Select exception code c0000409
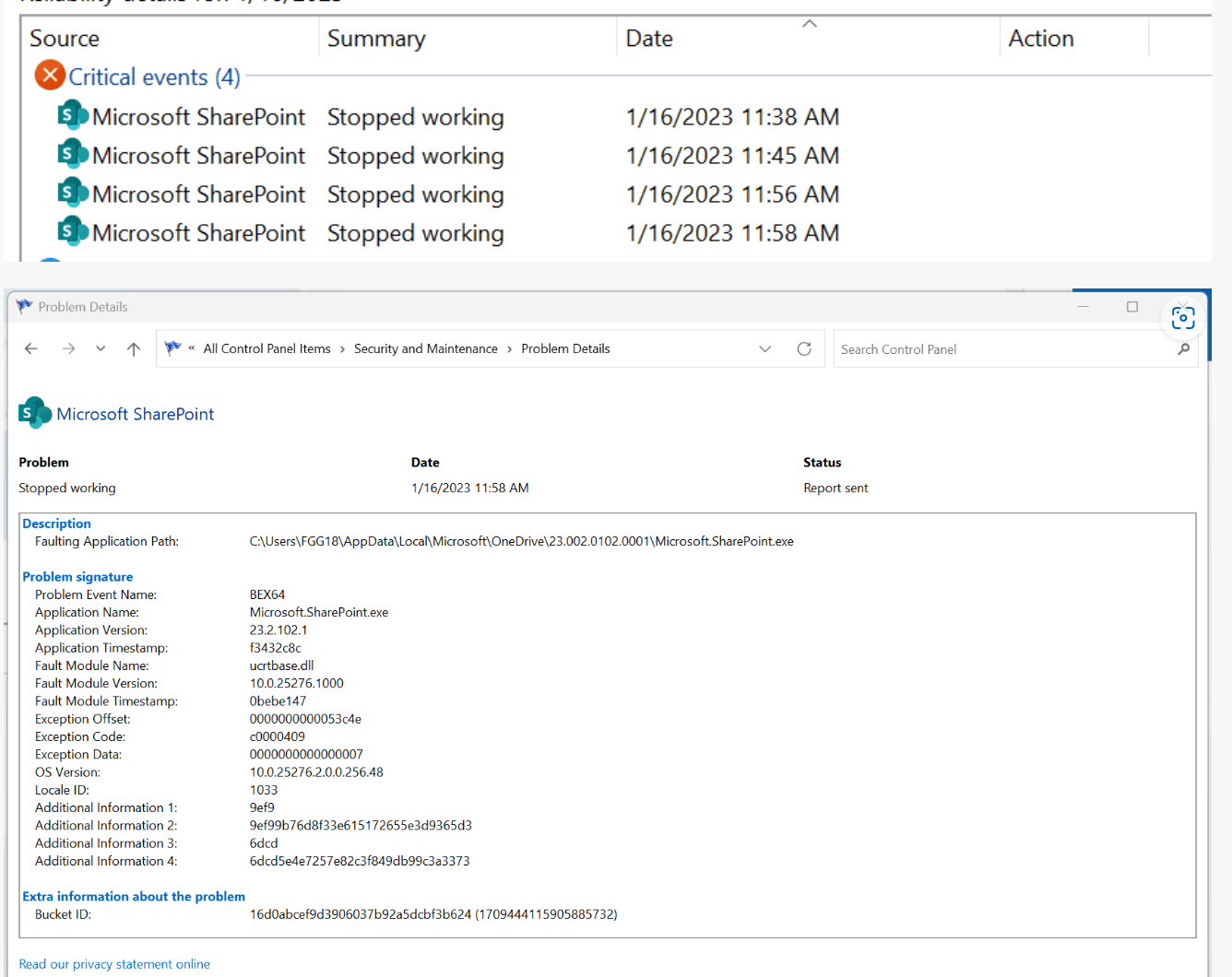The width and height of the screenshot is (1232, 977). [277, 736]
